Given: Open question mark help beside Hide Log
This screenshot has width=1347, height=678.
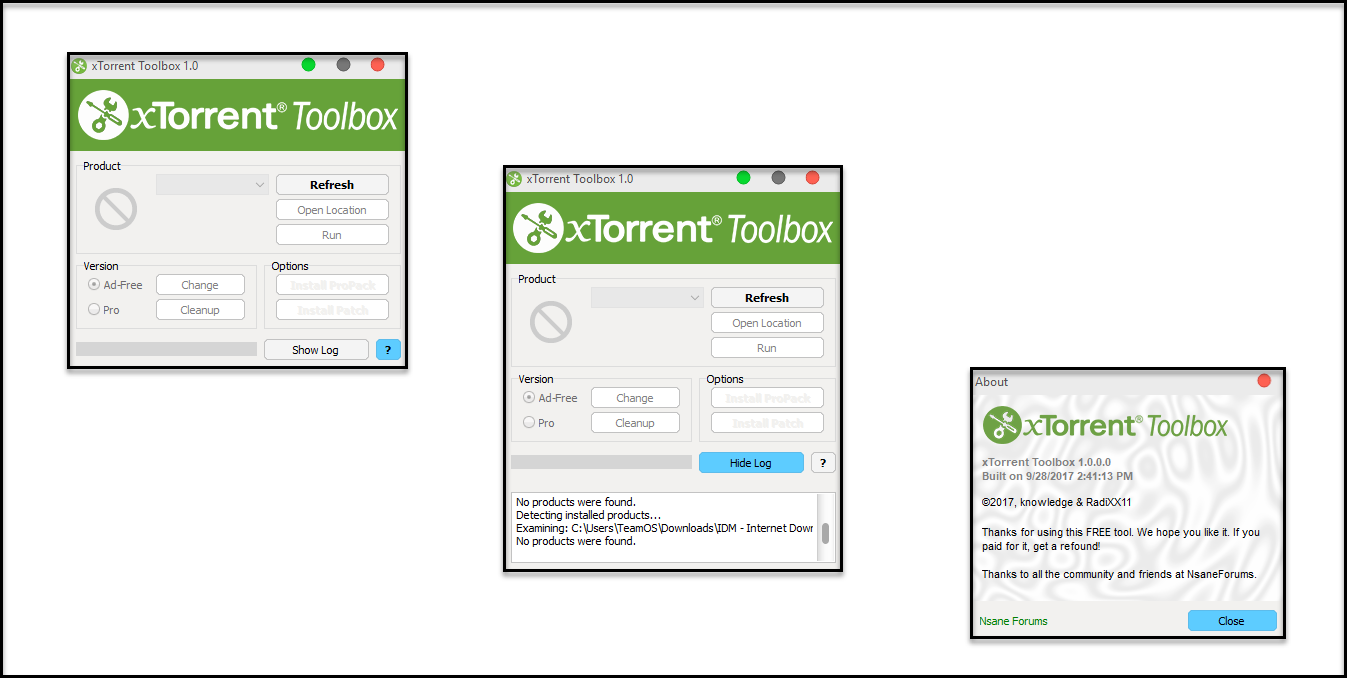Looking at the screenshot, I should tap(823, 463).
